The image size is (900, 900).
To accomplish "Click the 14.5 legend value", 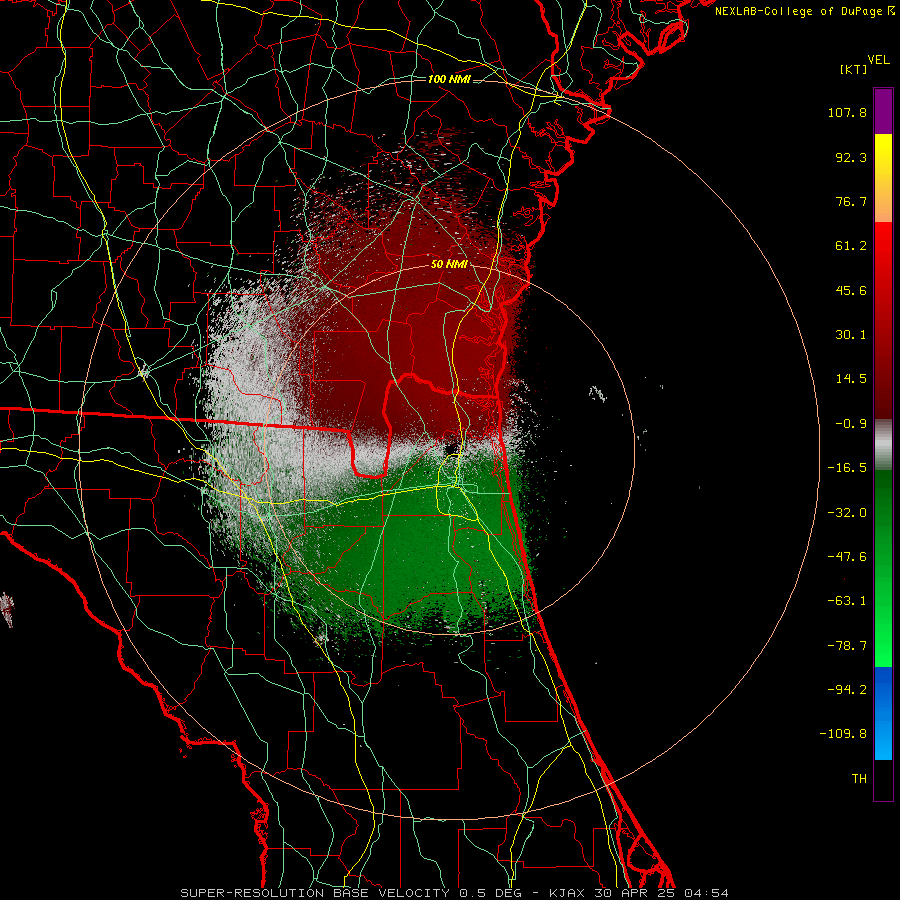I will (851, 379).
